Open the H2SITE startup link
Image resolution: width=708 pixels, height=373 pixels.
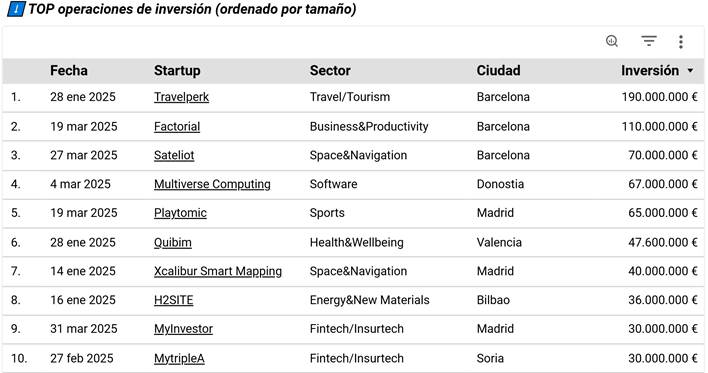click(173, 300)
